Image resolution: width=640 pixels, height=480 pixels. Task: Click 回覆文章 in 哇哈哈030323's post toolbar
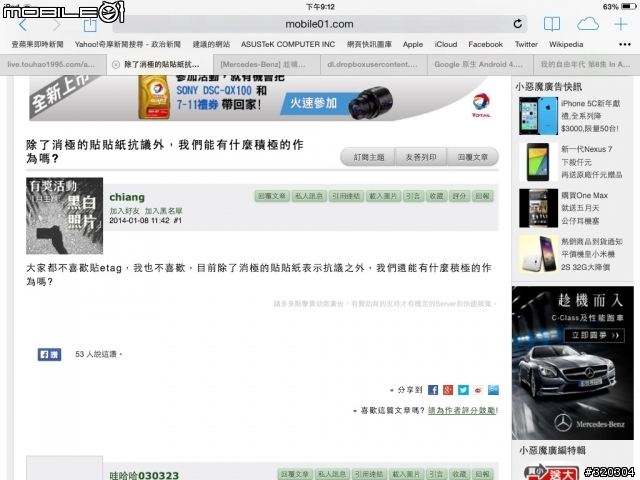click(295, 474)
